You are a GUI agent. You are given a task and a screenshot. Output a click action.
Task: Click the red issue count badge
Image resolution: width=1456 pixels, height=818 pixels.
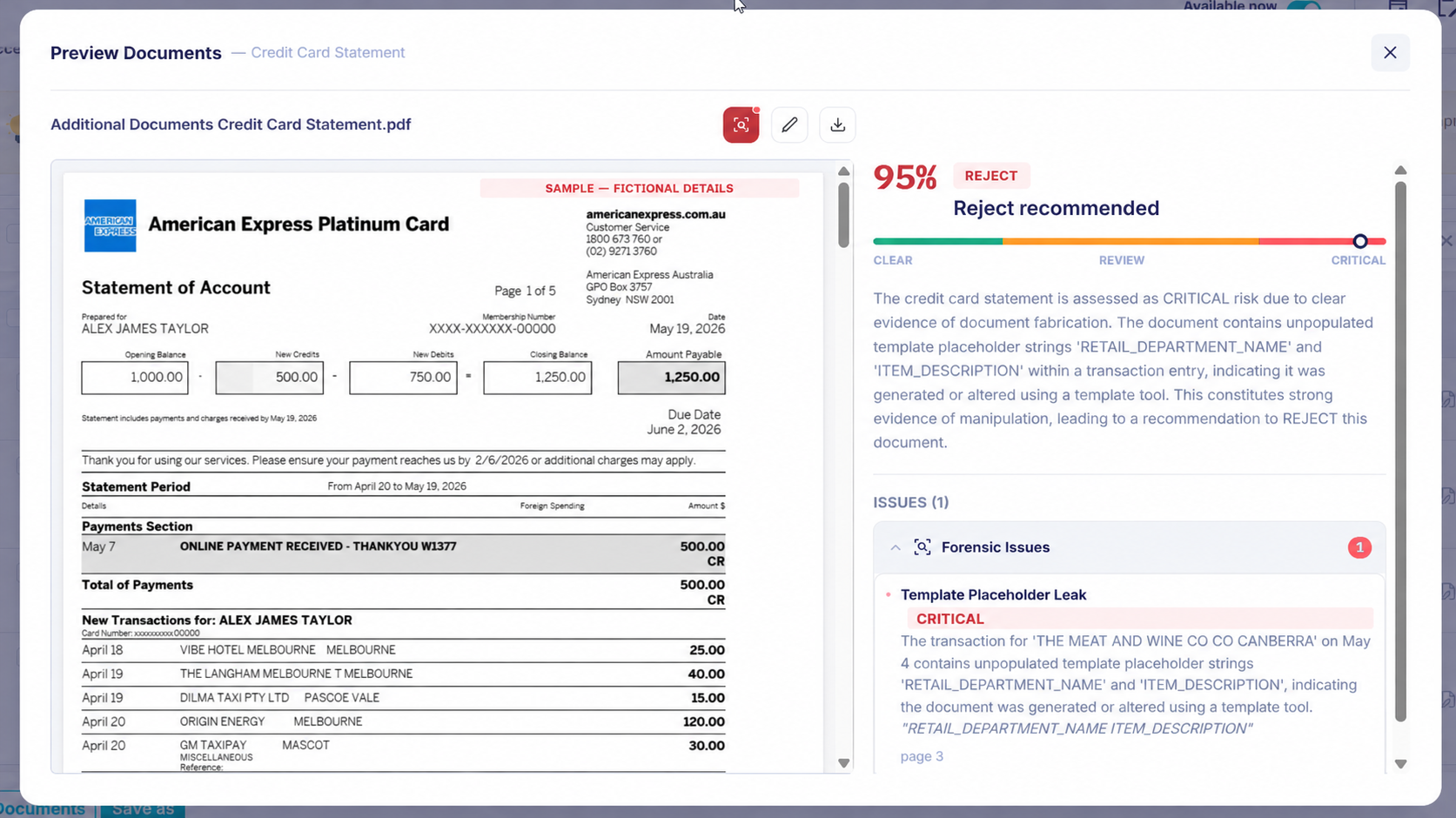point(1359,547)
